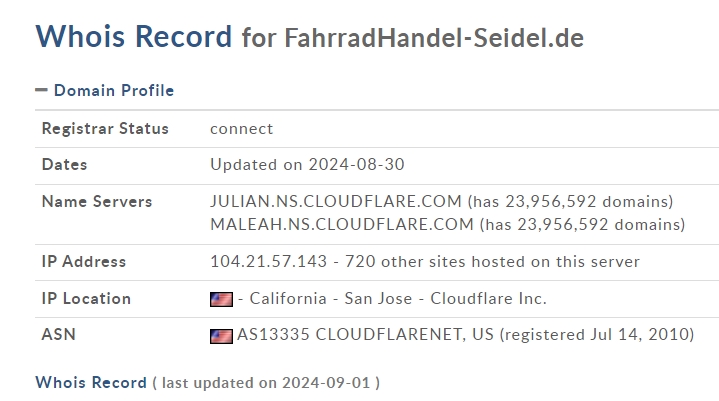
Task: Click the minus icon beside Domain Profile
Action: pyautogui.click(x=41, y=90)
